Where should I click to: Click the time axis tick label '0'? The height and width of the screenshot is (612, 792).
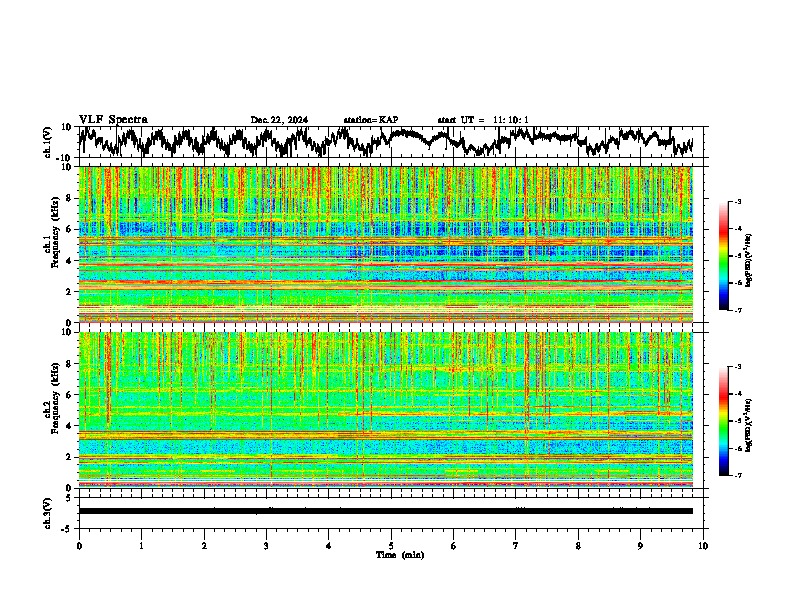pyautogui.click(x=79, y=546)
